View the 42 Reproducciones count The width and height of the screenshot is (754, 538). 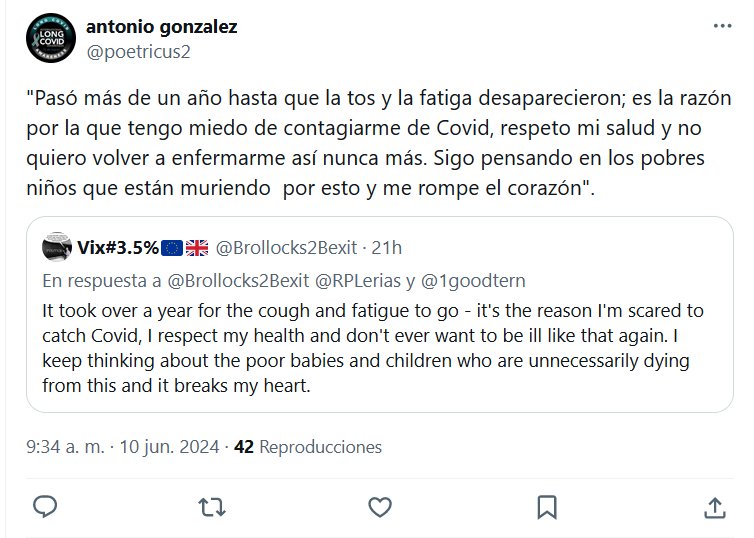click(307, 447)
